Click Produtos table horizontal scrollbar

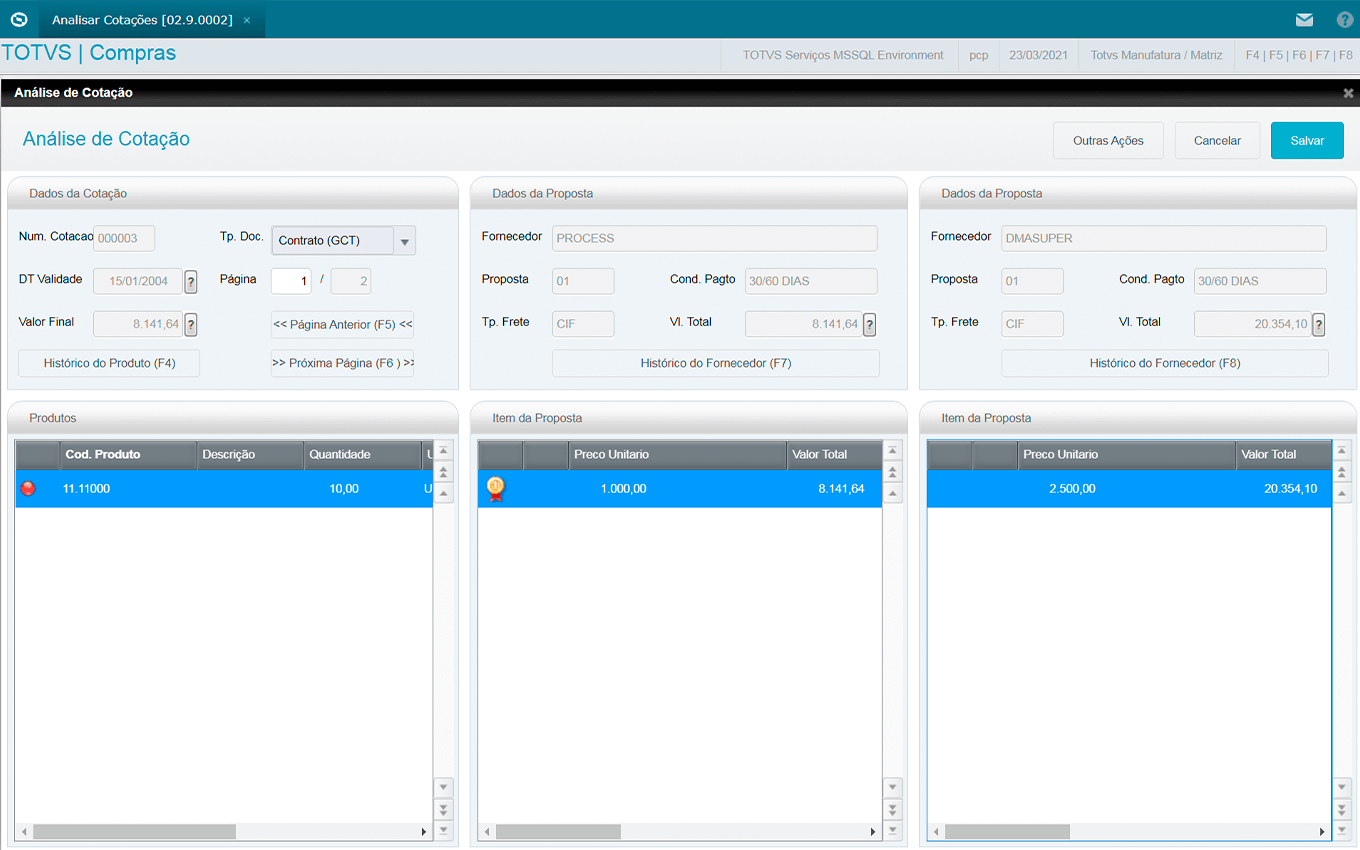(x=135, y=832)
